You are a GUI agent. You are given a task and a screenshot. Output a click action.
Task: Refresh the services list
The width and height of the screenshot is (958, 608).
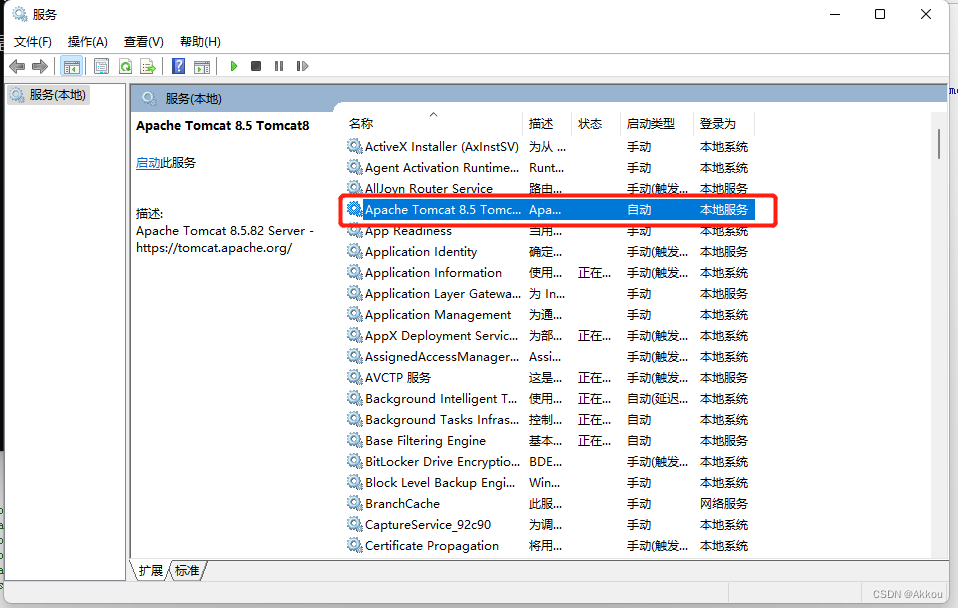(x=125, y=66)
